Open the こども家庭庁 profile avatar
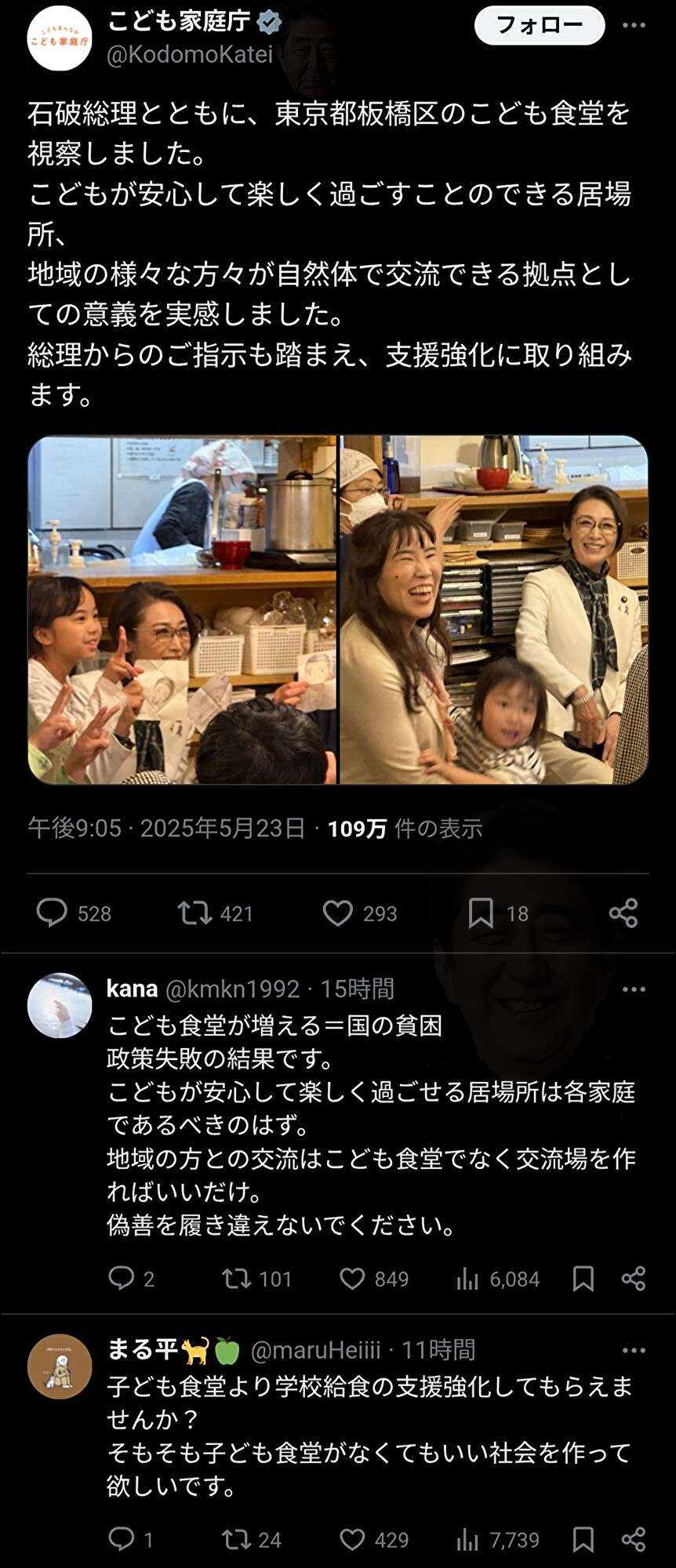The width and height of the screenshot is (676, 1568). pos(60,38)
